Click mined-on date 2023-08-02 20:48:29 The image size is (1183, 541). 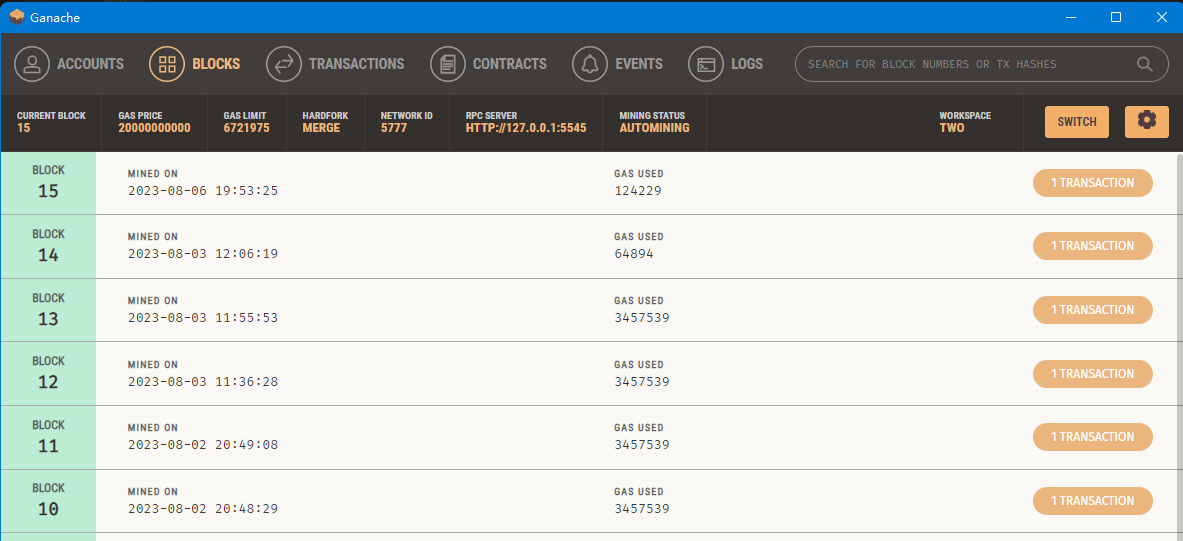(x=203, y=509)
